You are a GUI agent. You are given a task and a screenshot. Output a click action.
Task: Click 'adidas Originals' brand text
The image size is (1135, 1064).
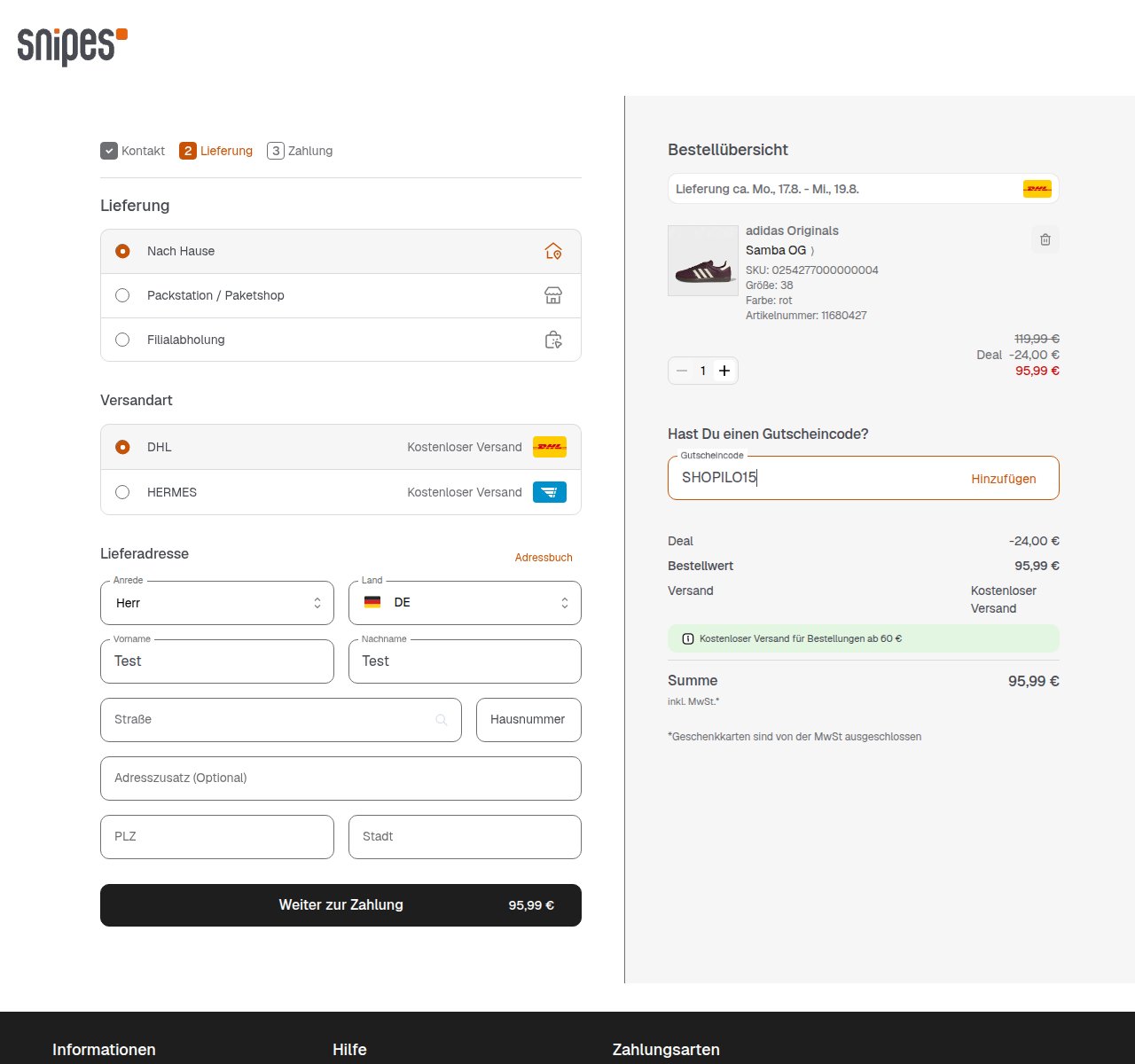792,231
